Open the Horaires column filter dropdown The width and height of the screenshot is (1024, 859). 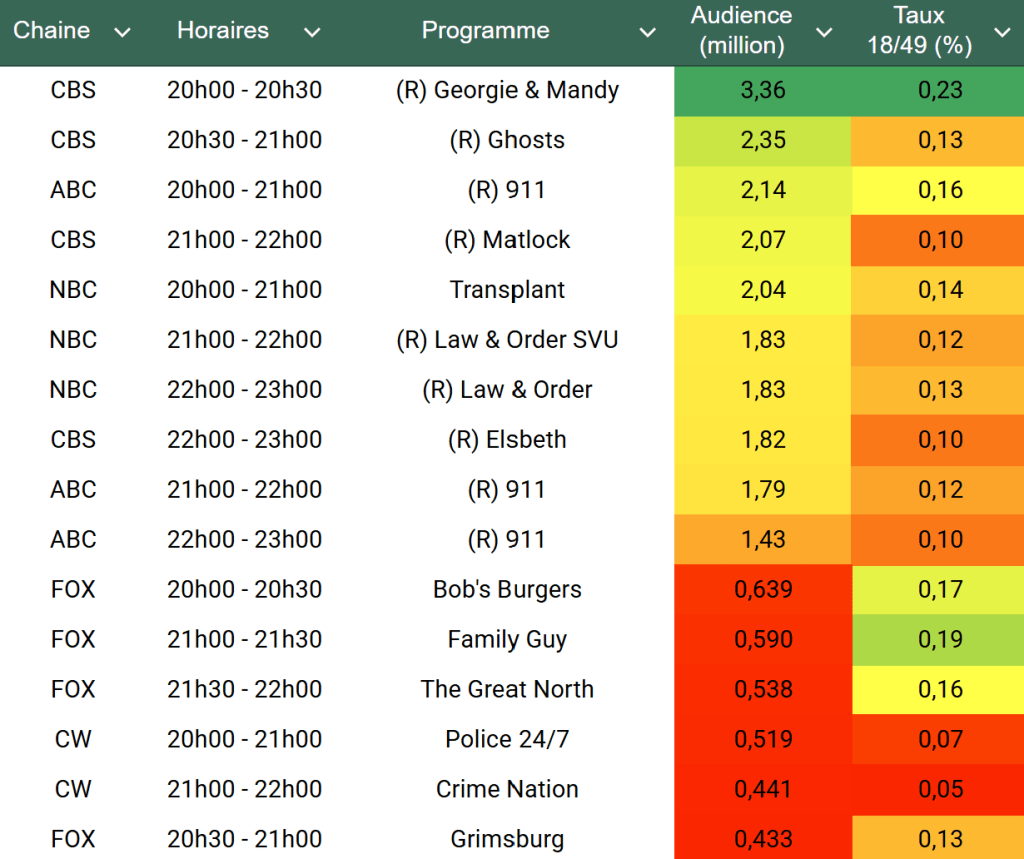pyautogui.click(x=312, y=33)
